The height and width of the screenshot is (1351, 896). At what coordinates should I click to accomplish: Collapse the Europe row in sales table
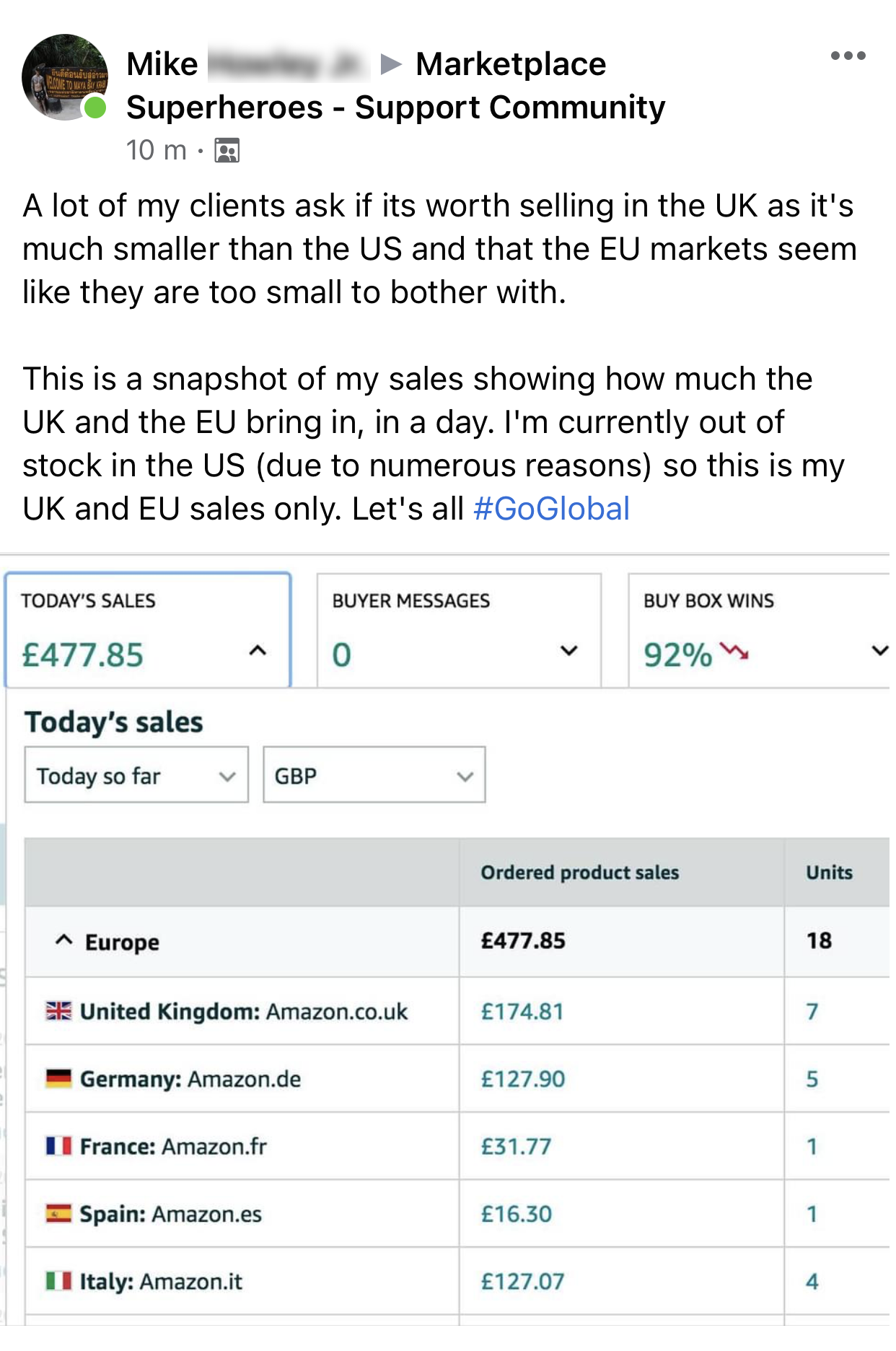(64, 940)
